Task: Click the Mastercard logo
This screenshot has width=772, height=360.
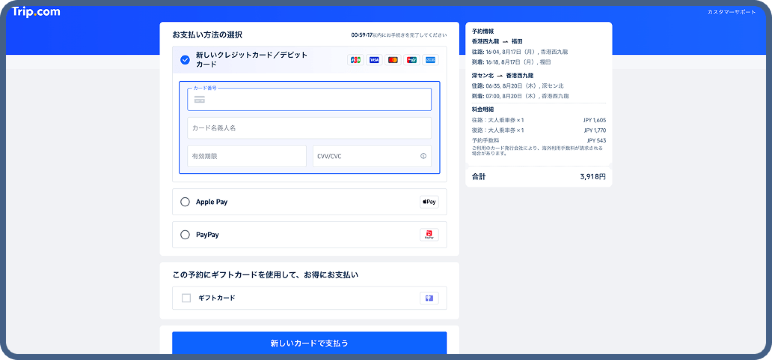Action: (x=393, y=60)
